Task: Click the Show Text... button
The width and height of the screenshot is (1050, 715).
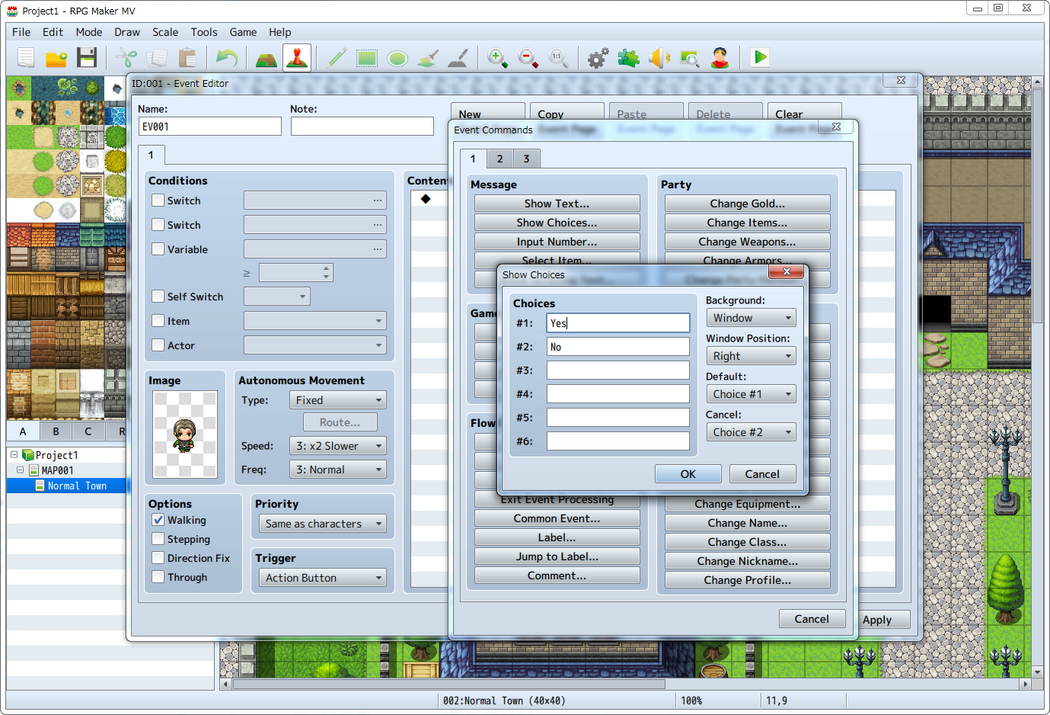Action: (556, 204)
